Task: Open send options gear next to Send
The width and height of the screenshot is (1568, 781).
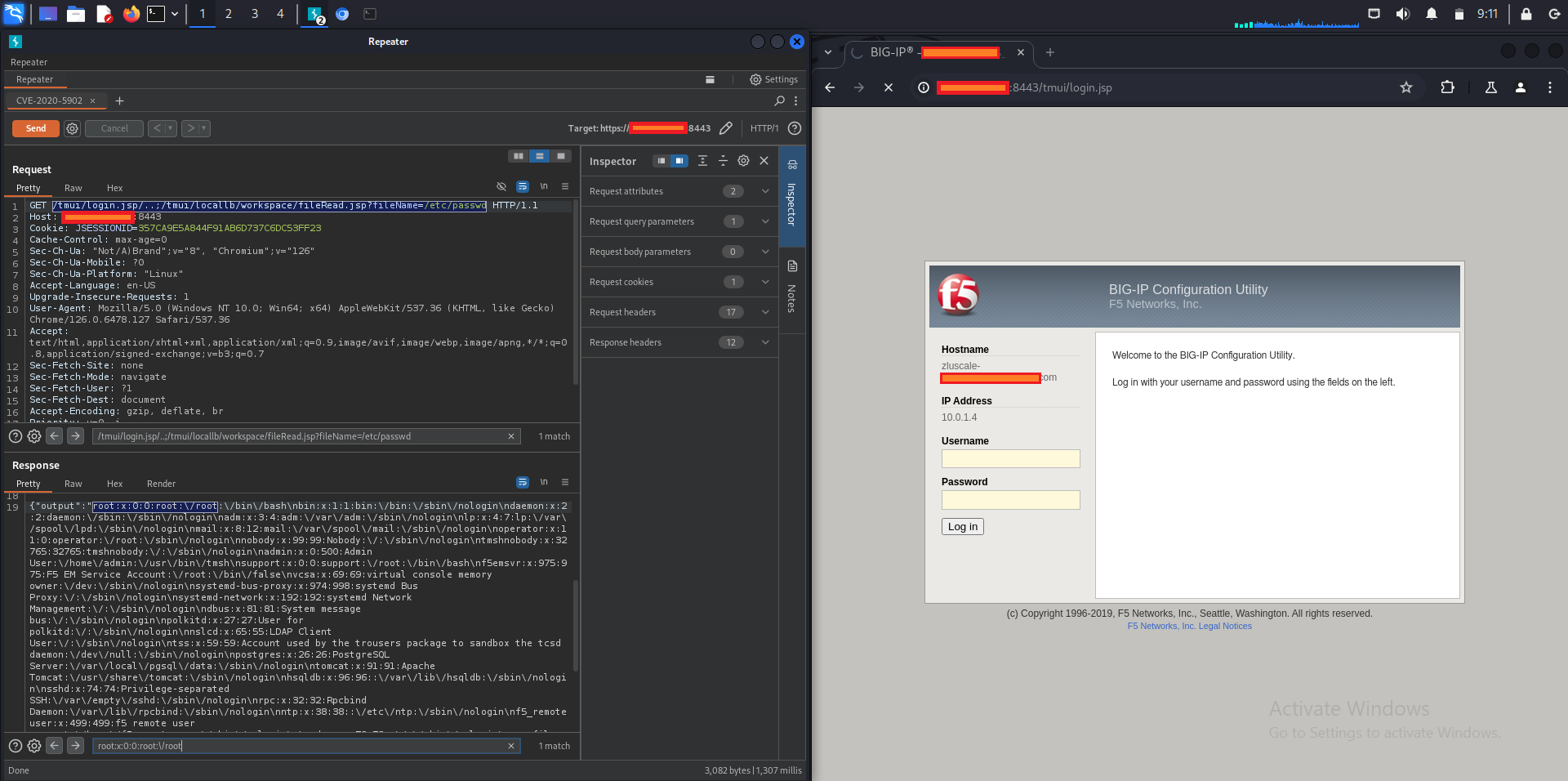Action: [72, 128]
